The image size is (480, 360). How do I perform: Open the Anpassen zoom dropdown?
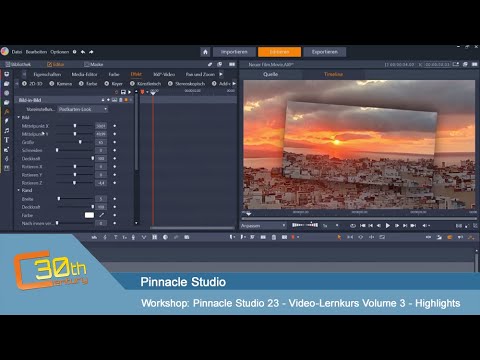(263, 226)
